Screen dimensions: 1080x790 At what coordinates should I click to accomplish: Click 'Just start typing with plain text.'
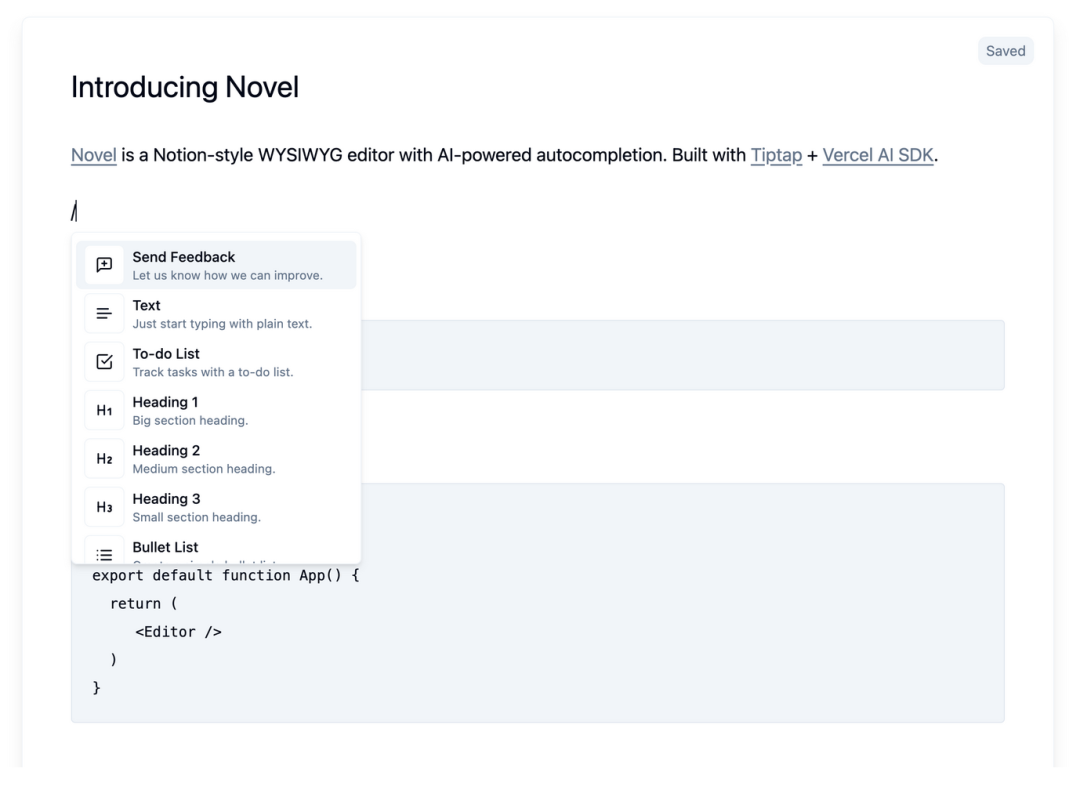click(x=222, y=324)
